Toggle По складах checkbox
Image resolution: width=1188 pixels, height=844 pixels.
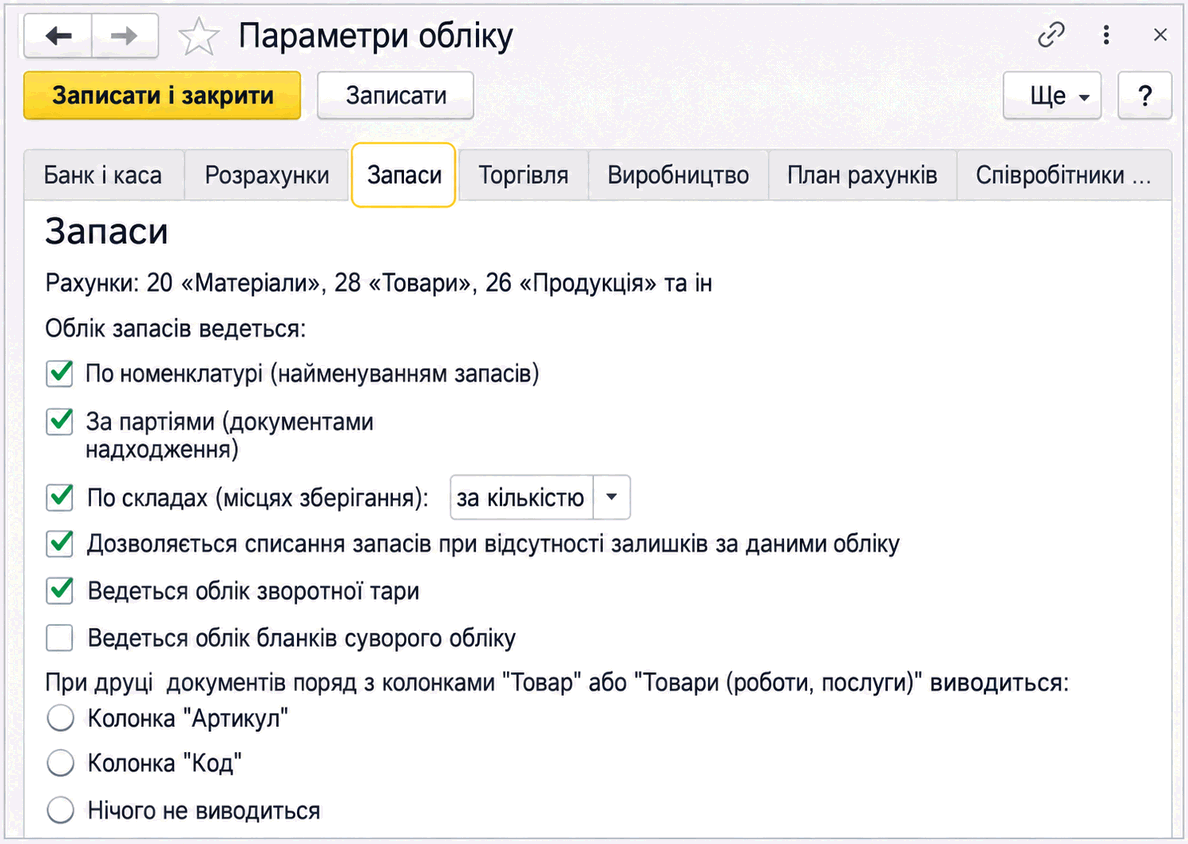[60, 497]
